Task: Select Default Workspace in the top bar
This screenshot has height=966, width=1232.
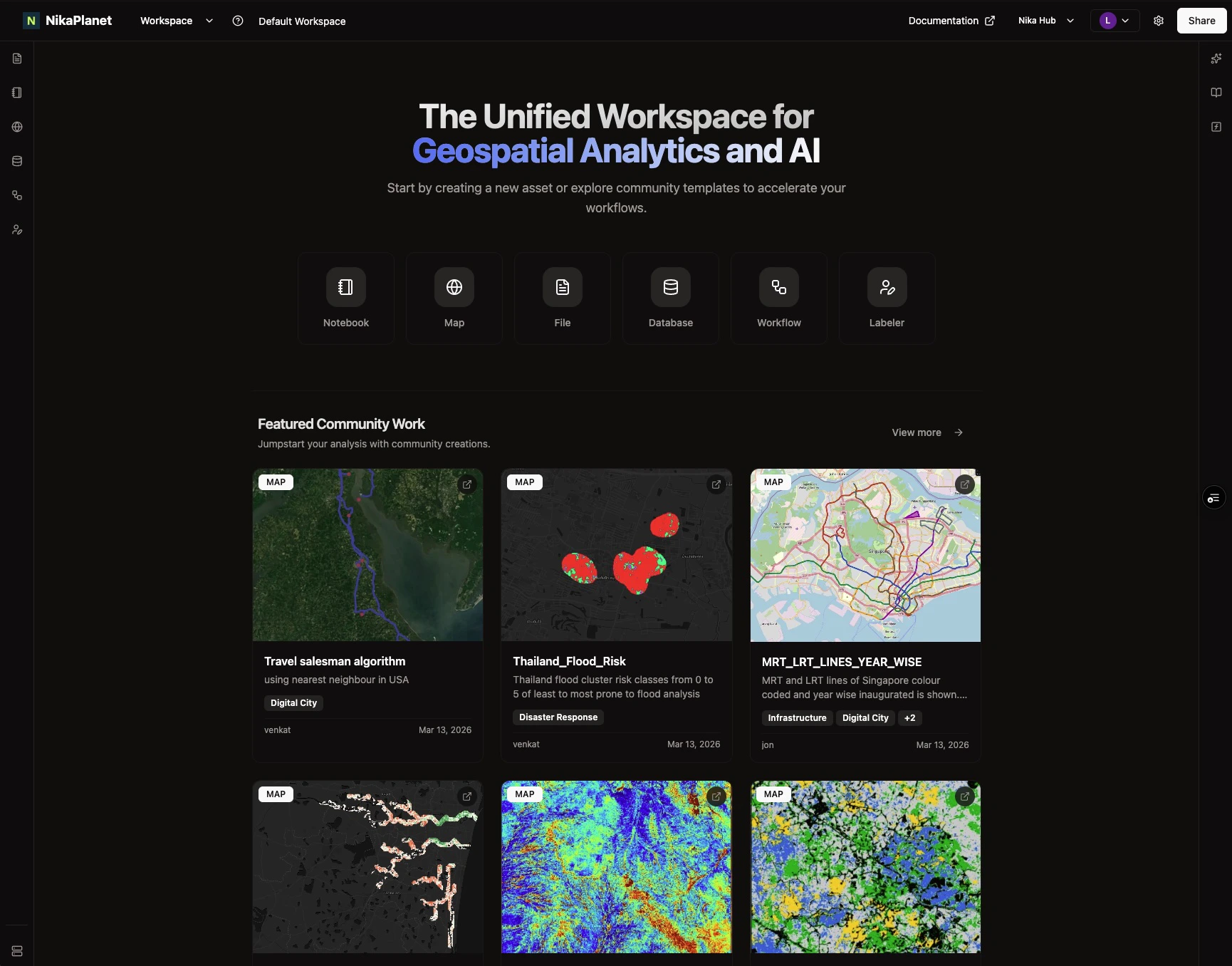Action: [x=302, y=21]
